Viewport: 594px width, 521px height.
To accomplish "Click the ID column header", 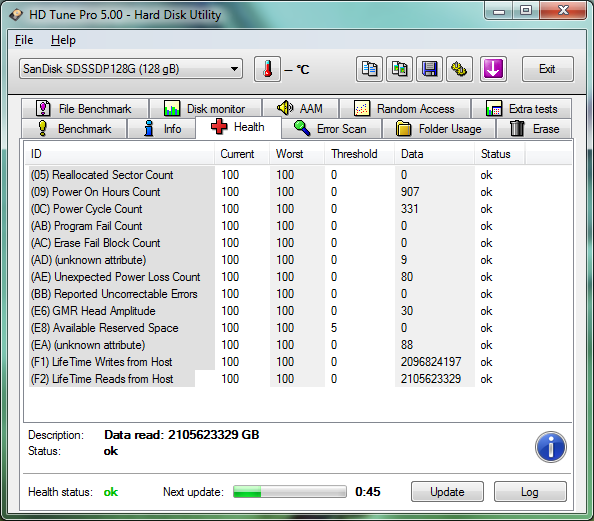I will click(119, 154).
